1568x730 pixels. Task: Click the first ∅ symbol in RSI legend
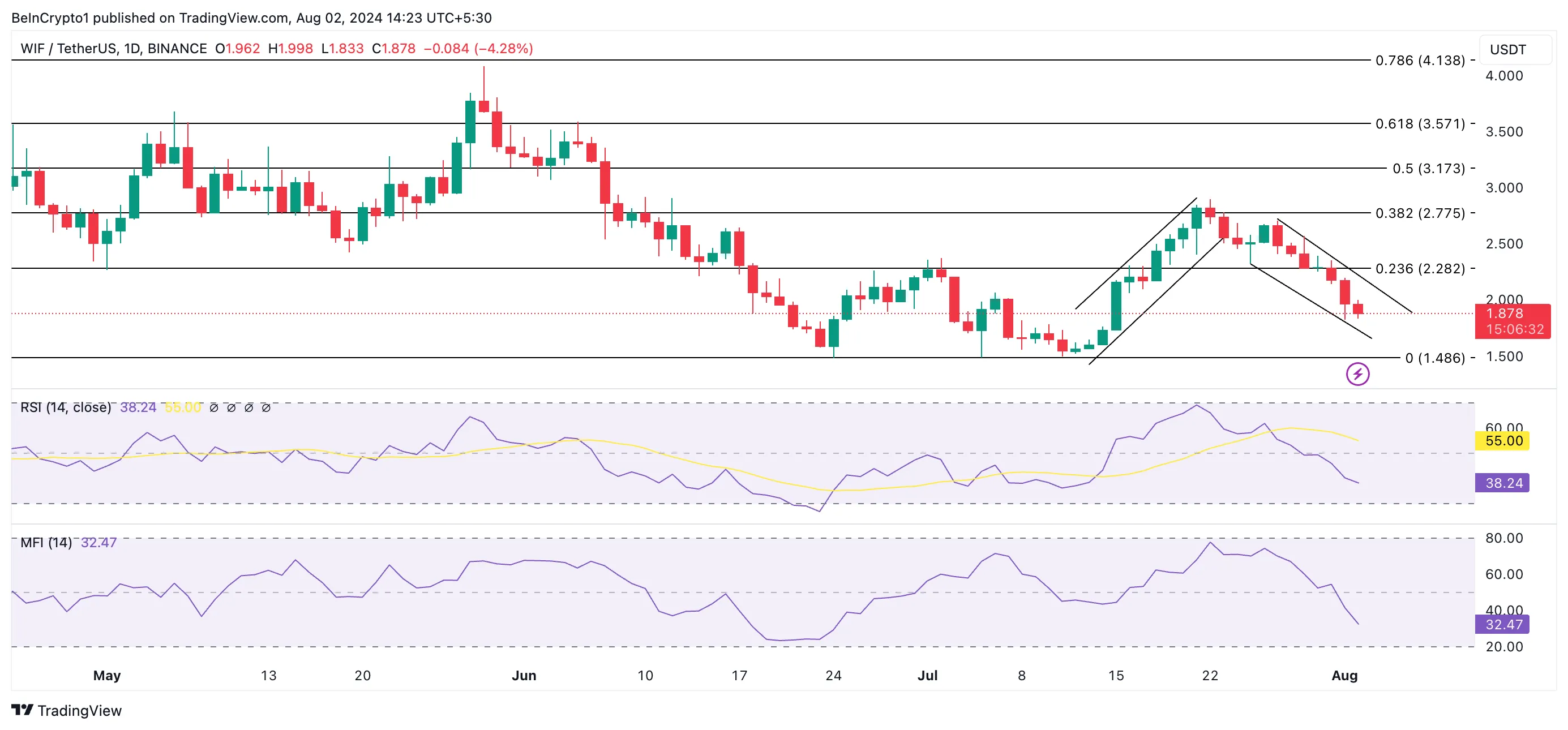point(213,407)
